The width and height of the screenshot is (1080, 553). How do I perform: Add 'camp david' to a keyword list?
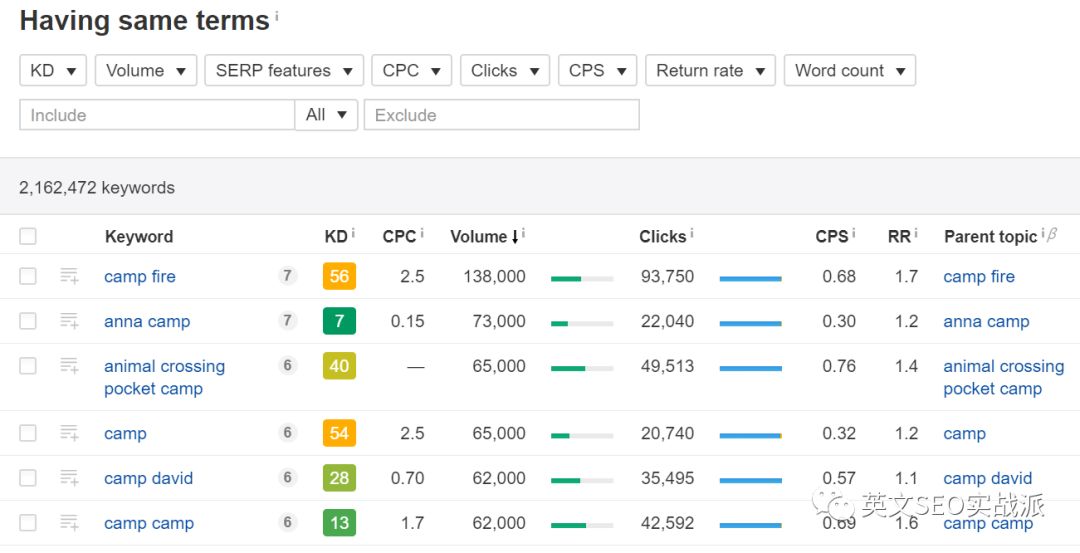[69, 478]
